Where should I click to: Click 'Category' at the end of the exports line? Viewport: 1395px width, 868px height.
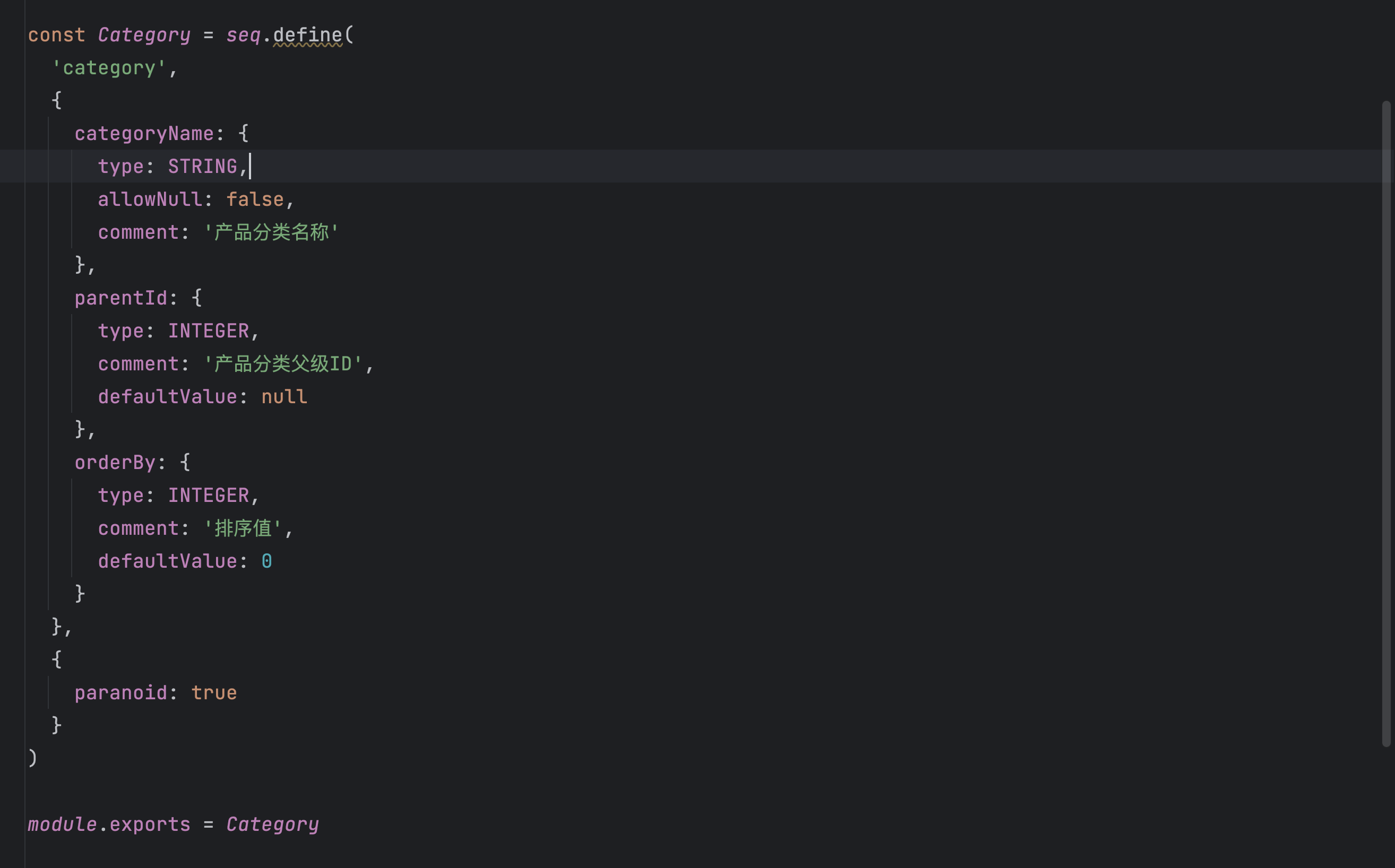pos(273,824)
